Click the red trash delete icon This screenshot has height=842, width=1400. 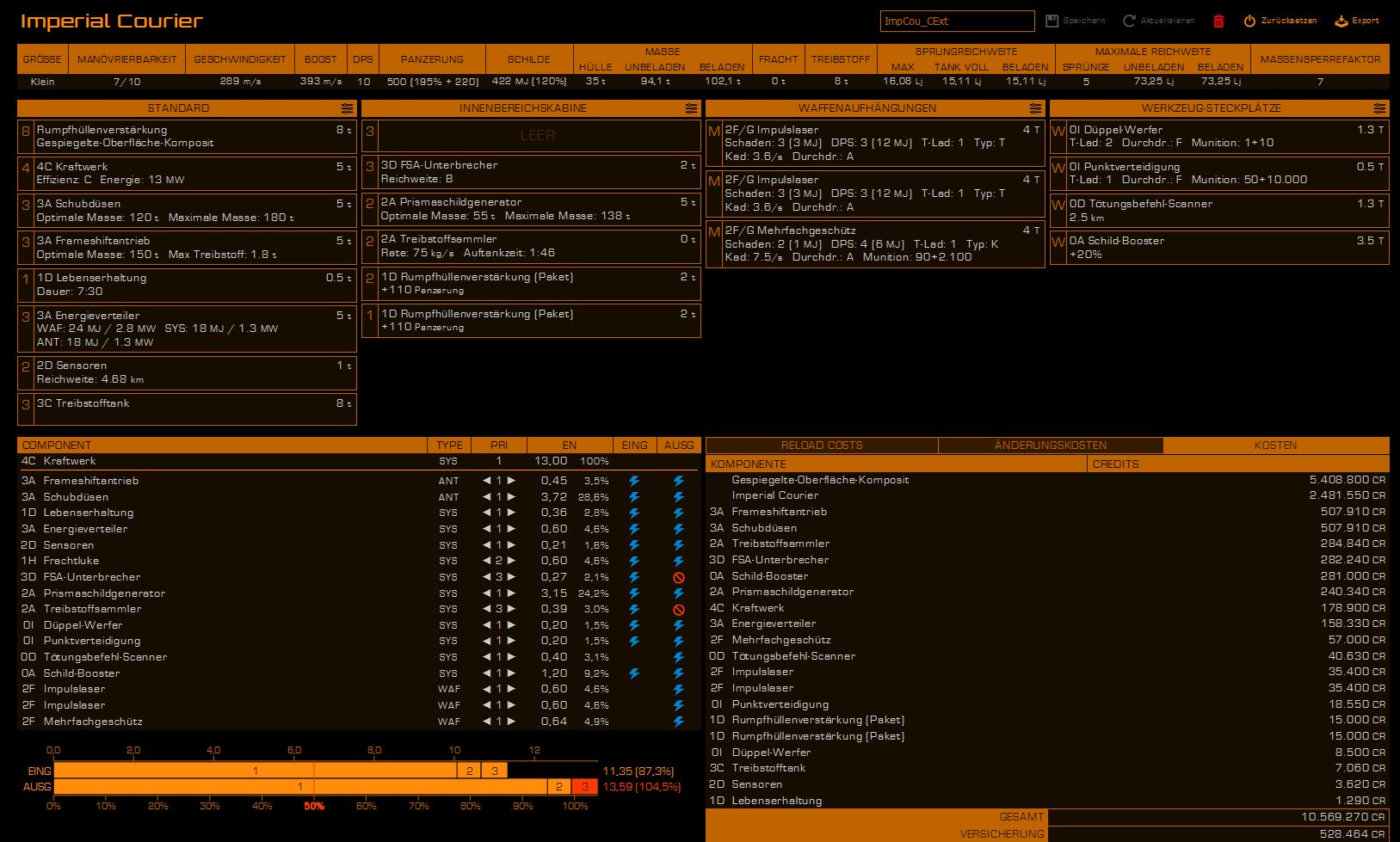pyautogui.click(x=1218, y=21)
